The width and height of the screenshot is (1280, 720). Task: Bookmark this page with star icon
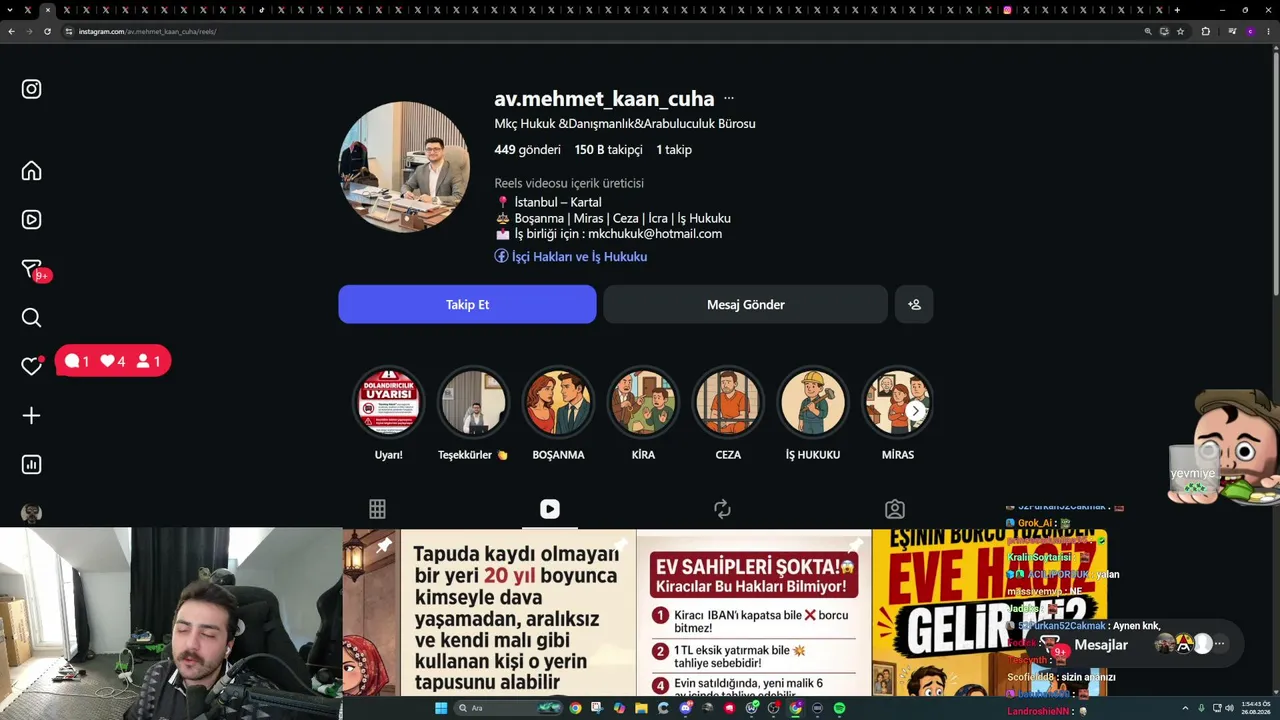click(1180, 31)
